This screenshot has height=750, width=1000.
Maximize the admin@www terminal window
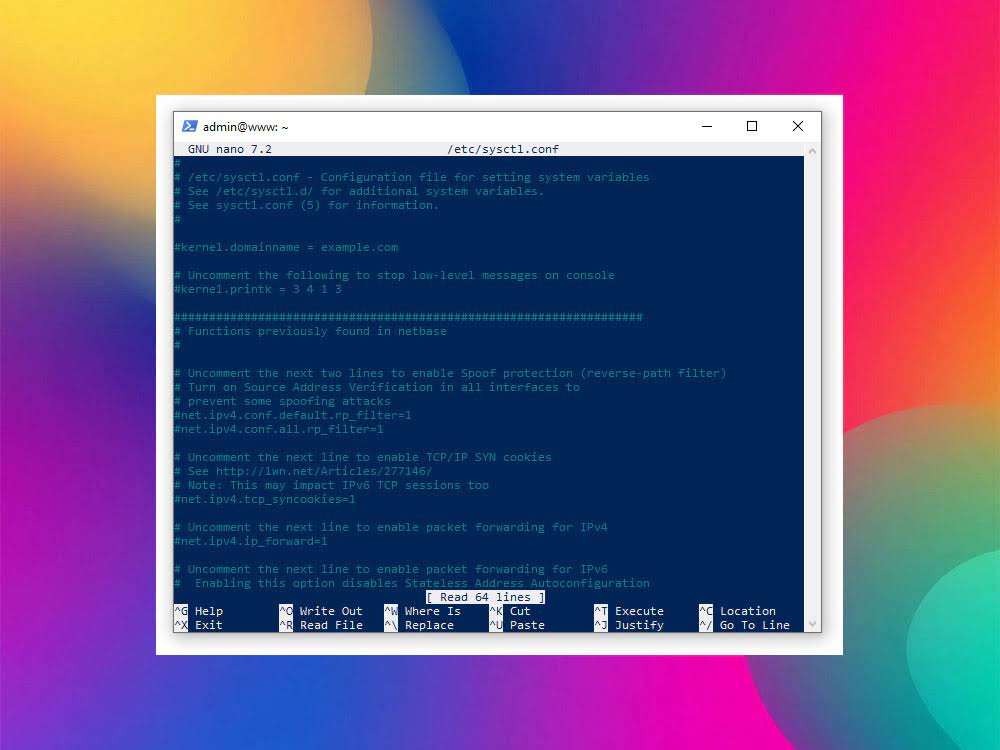click(752, 127)
